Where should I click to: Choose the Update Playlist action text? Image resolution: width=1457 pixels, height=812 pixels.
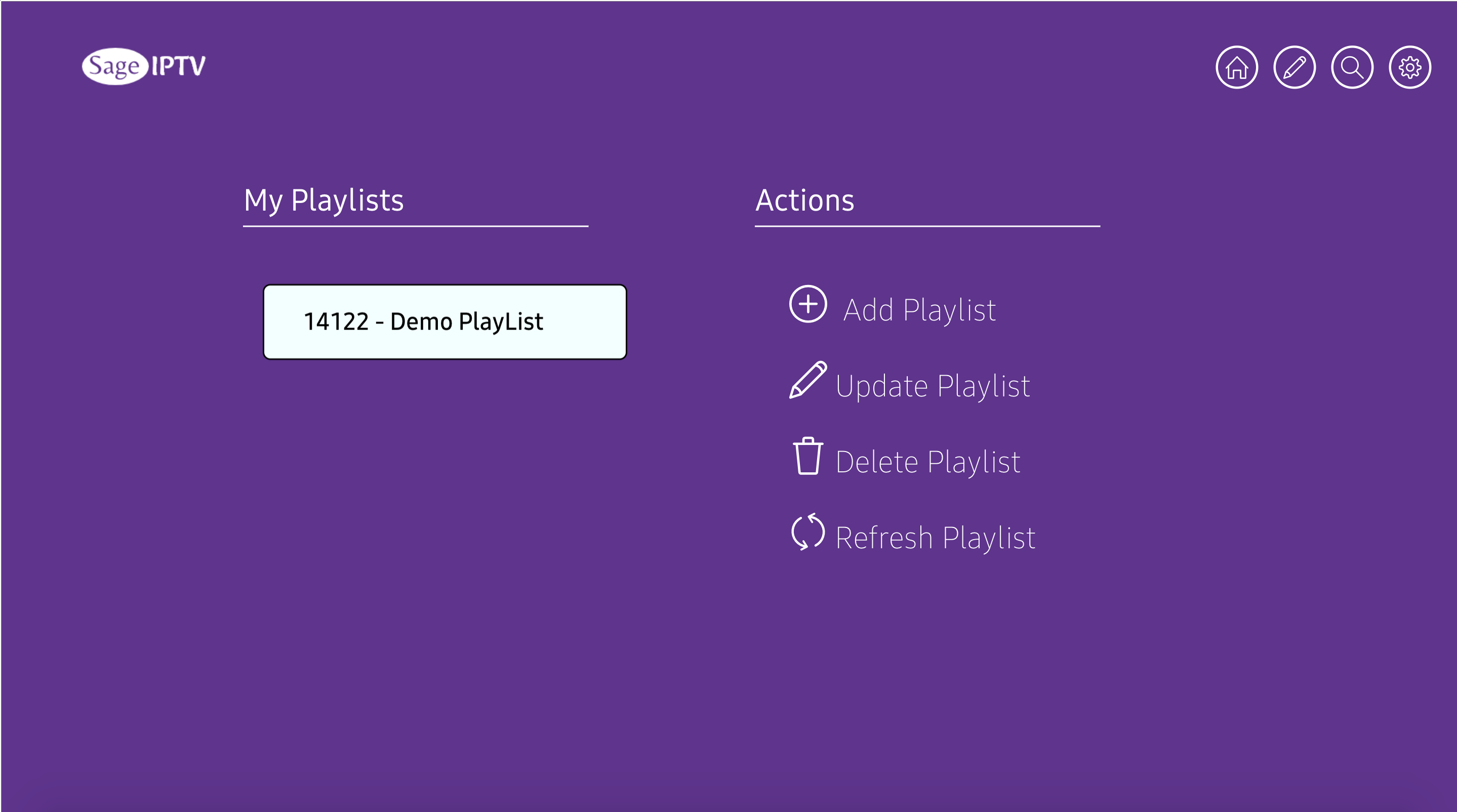click(x=933, y=386)
